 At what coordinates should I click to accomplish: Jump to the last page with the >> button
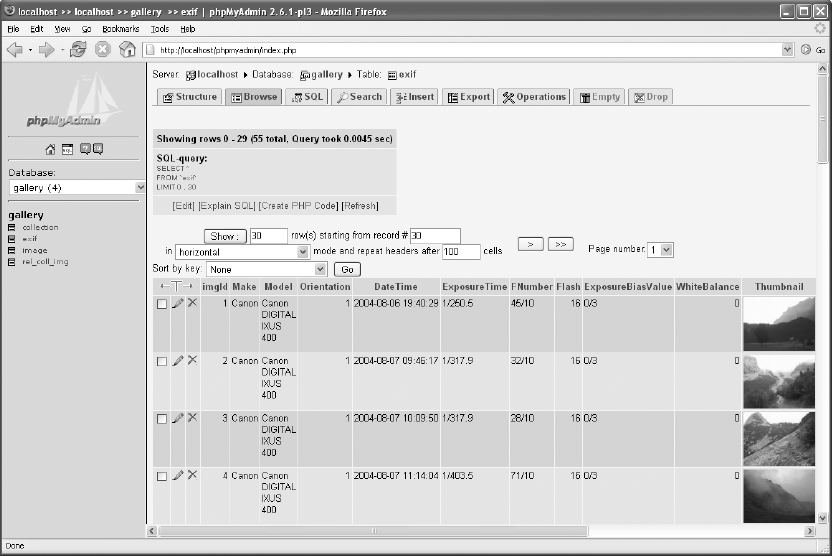coord(561,245)
